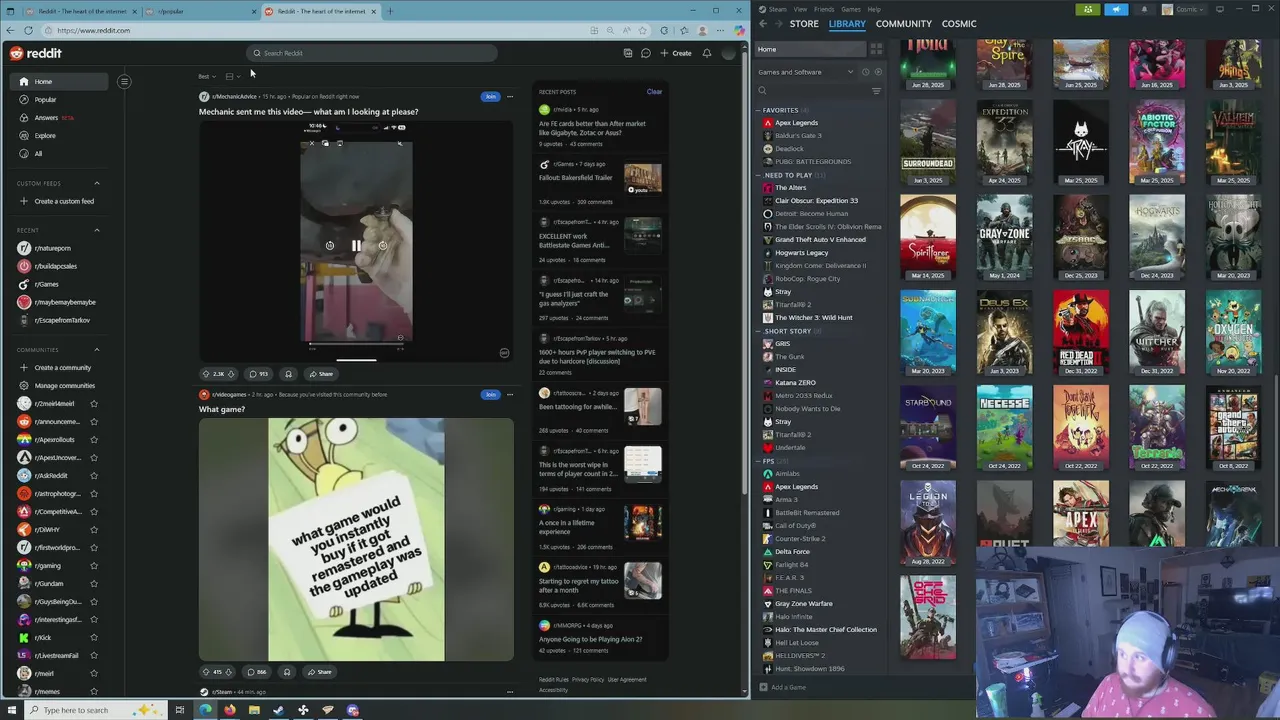
Task: Open Steam friends green button
Action: [1088, 10]
